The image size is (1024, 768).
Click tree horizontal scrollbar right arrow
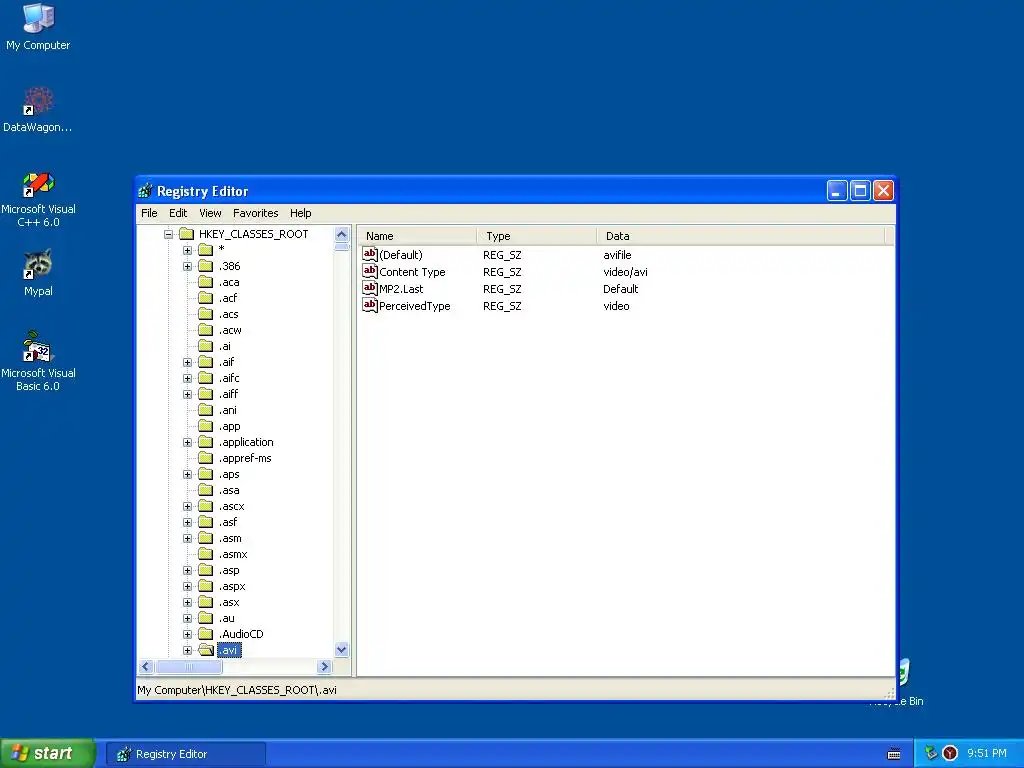tap(325, 667)
